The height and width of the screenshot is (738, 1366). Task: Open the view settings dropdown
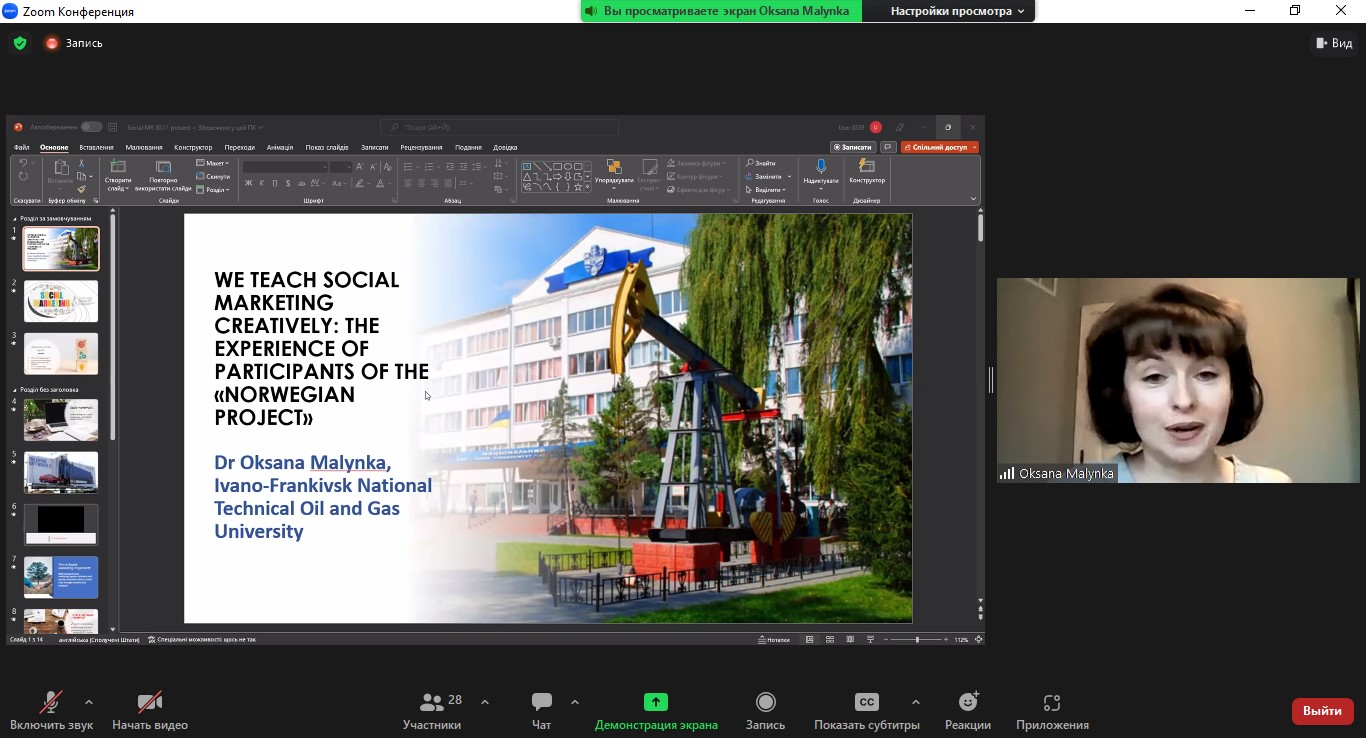click(957, 11)
